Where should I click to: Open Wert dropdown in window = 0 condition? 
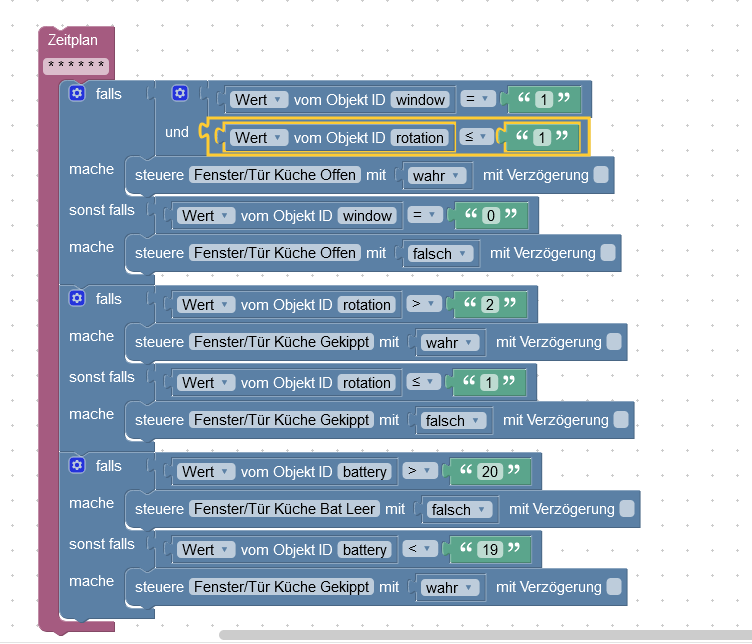(x=206, y=215)
